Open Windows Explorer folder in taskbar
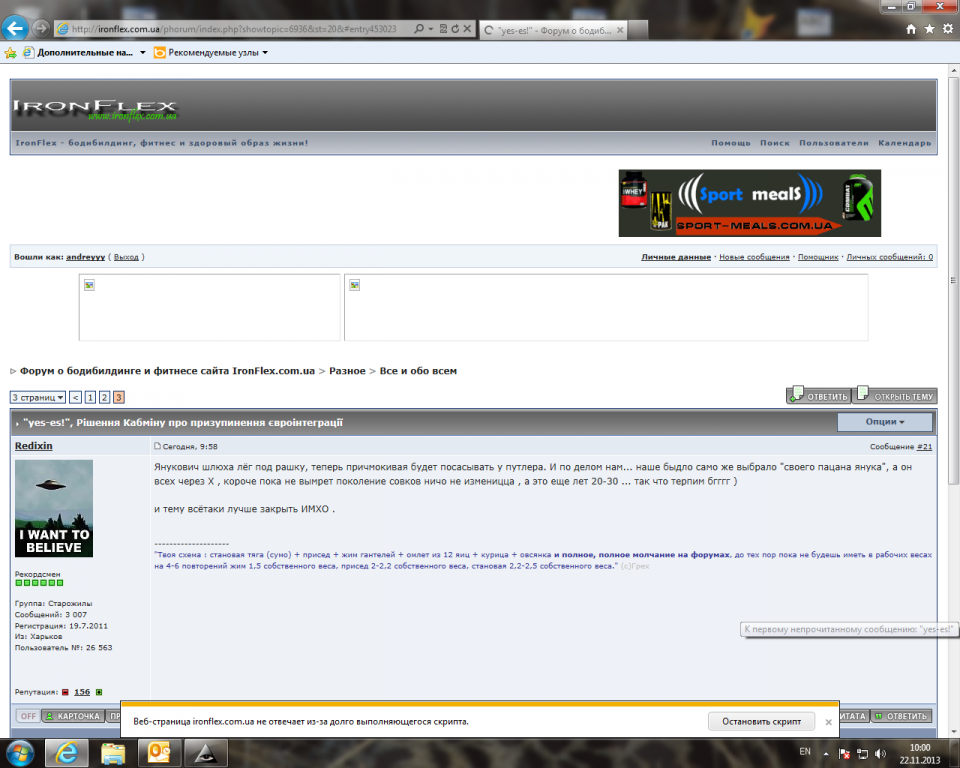This screenshot has width=960, height=768. (113, 752)
